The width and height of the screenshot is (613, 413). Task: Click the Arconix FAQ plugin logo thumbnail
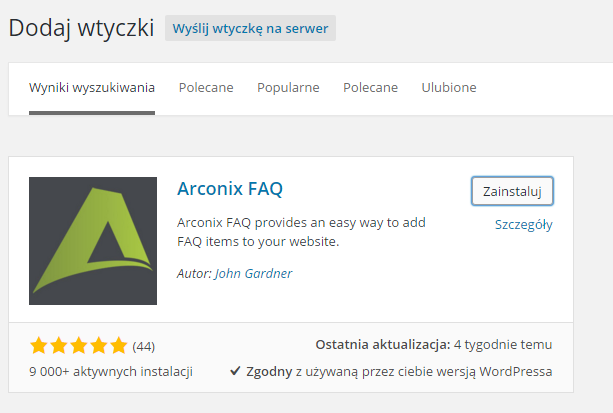pyautogui.click(x=93, y=241)
